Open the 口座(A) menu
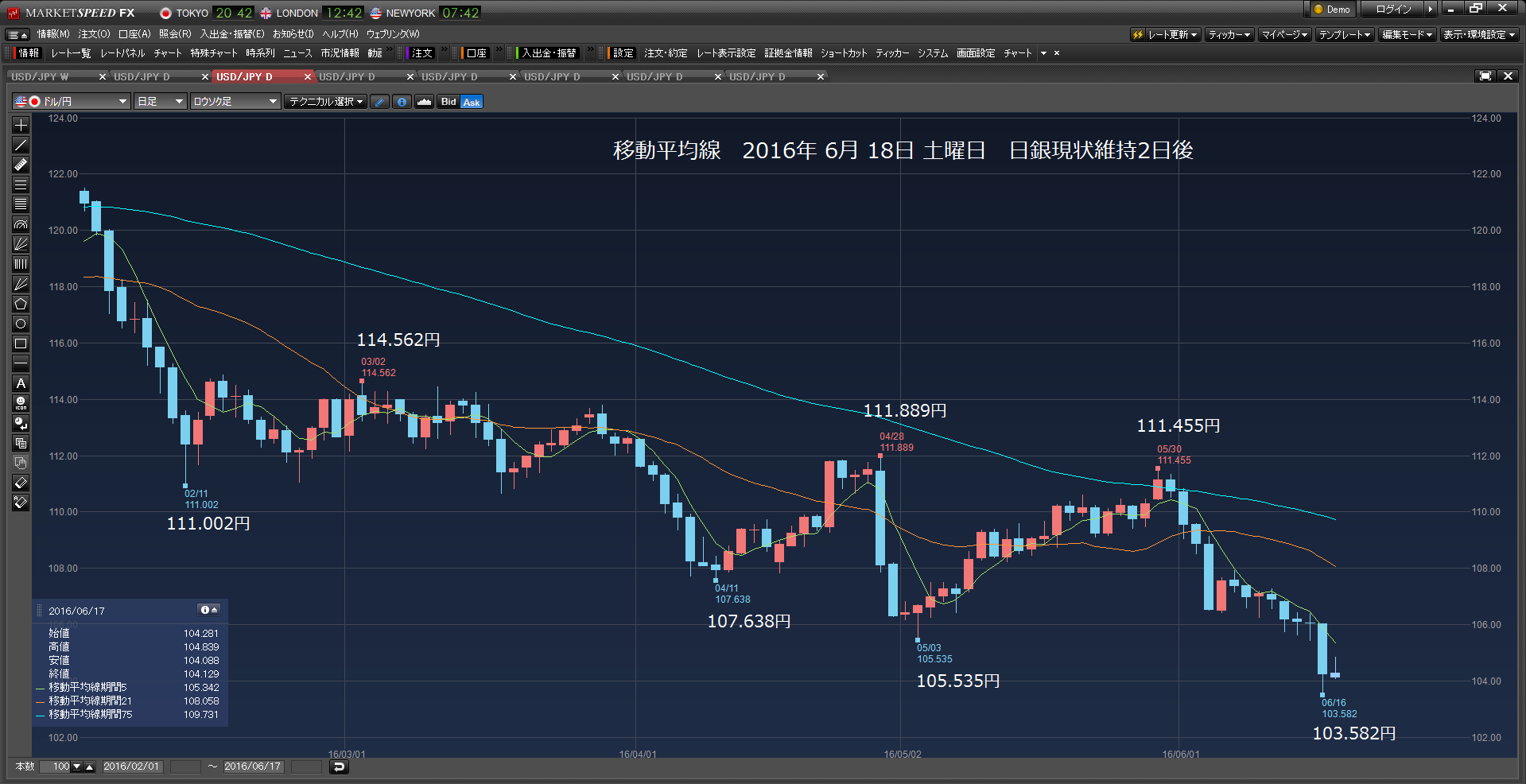 [x=134, y=34]
